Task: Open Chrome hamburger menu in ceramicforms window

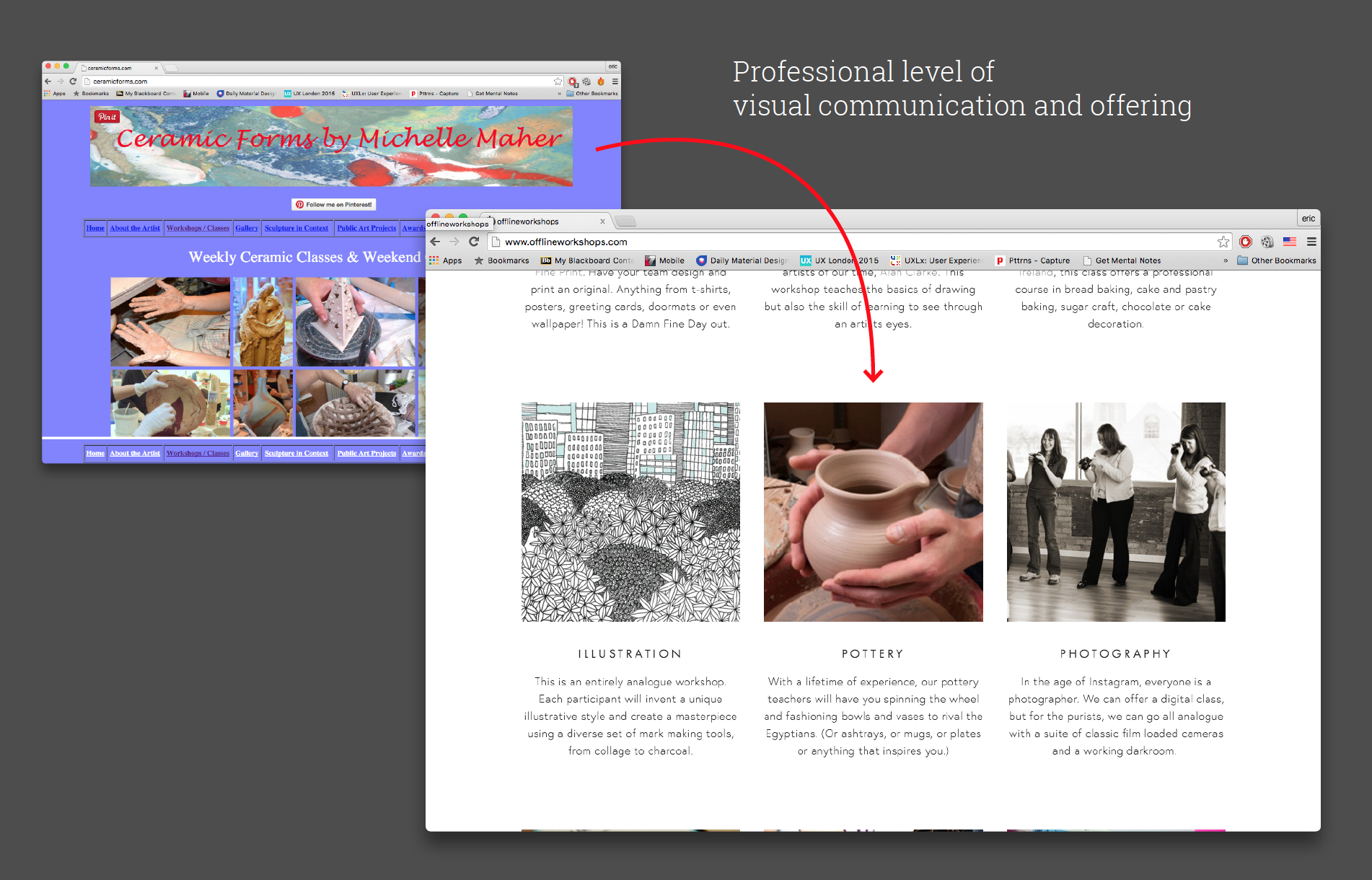Action: coord(615,82)
